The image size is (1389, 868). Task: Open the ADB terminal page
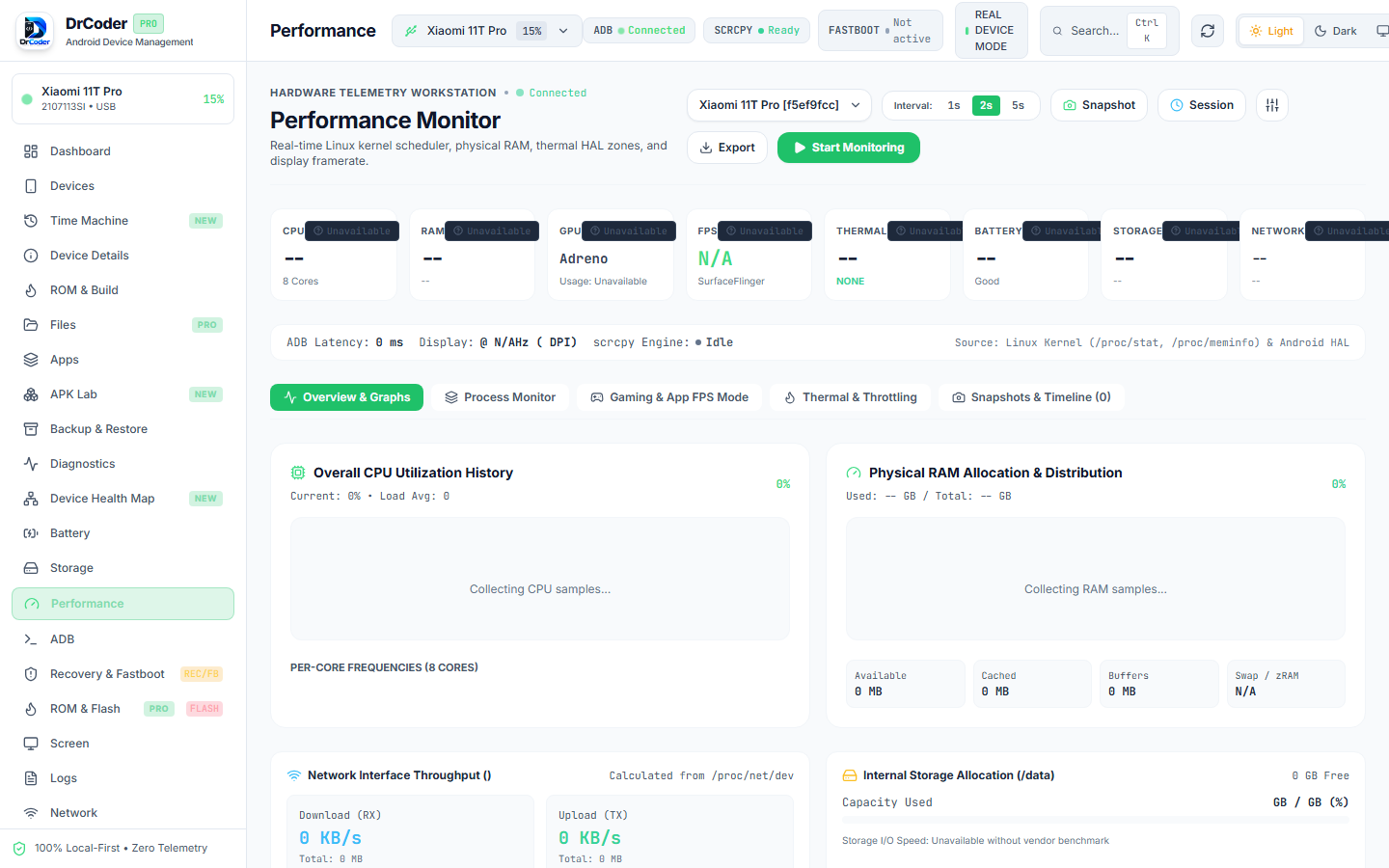123,639
